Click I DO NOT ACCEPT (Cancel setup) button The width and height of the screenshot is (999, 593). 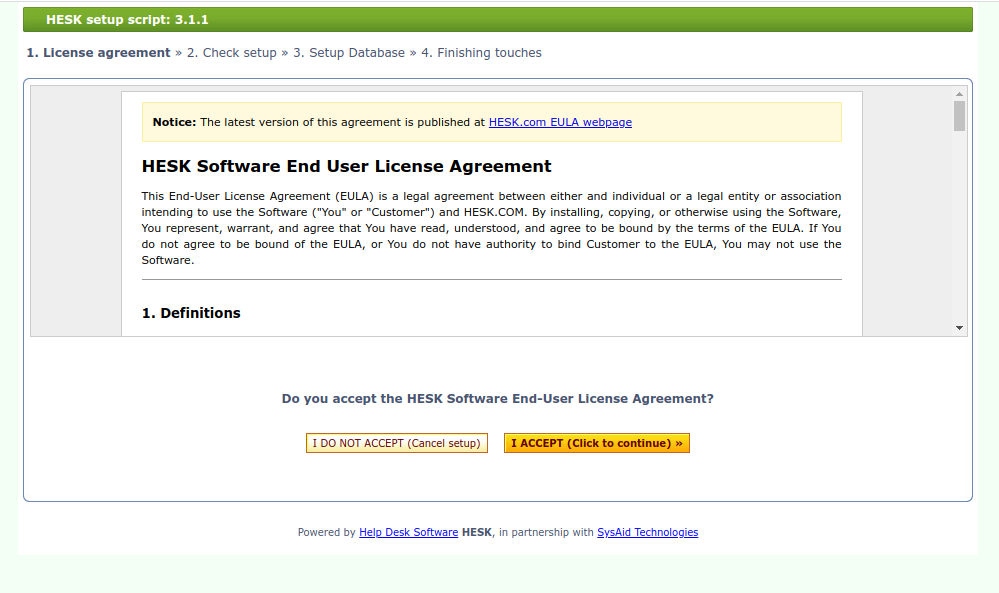tap(396, 443)
